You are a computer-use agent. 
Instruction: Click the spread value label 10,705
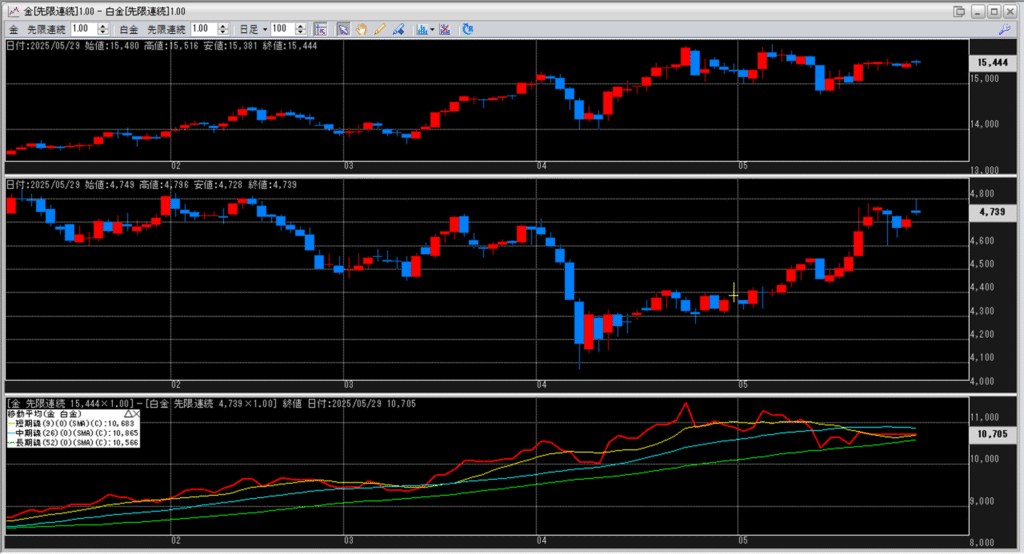(x=993, y=434)
